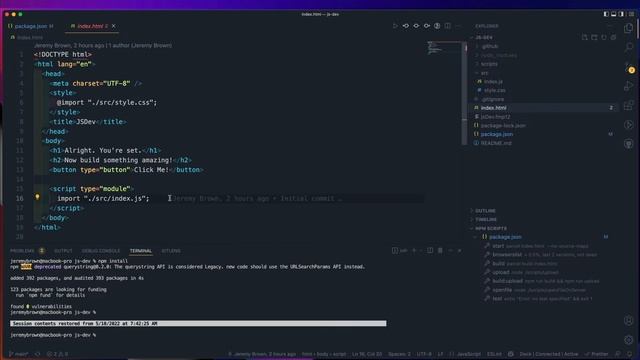Click the Ln 16 cursor position indicator

[367, 354]
